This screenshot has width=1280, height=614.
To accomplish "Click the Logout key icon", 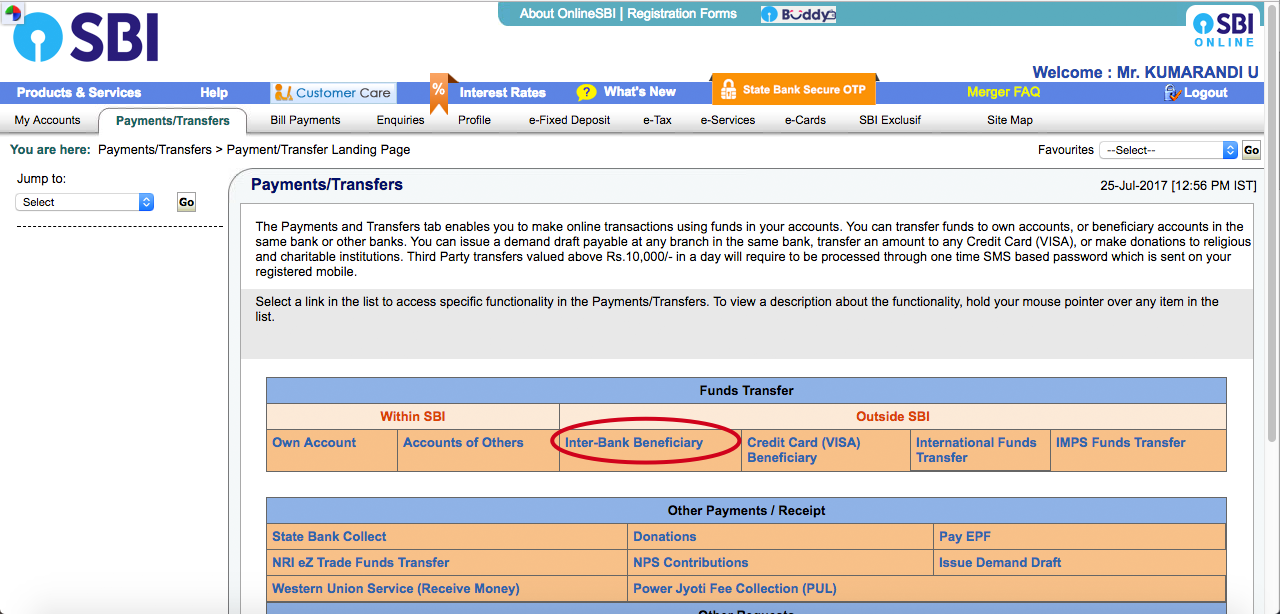I will pos(1172,92).
